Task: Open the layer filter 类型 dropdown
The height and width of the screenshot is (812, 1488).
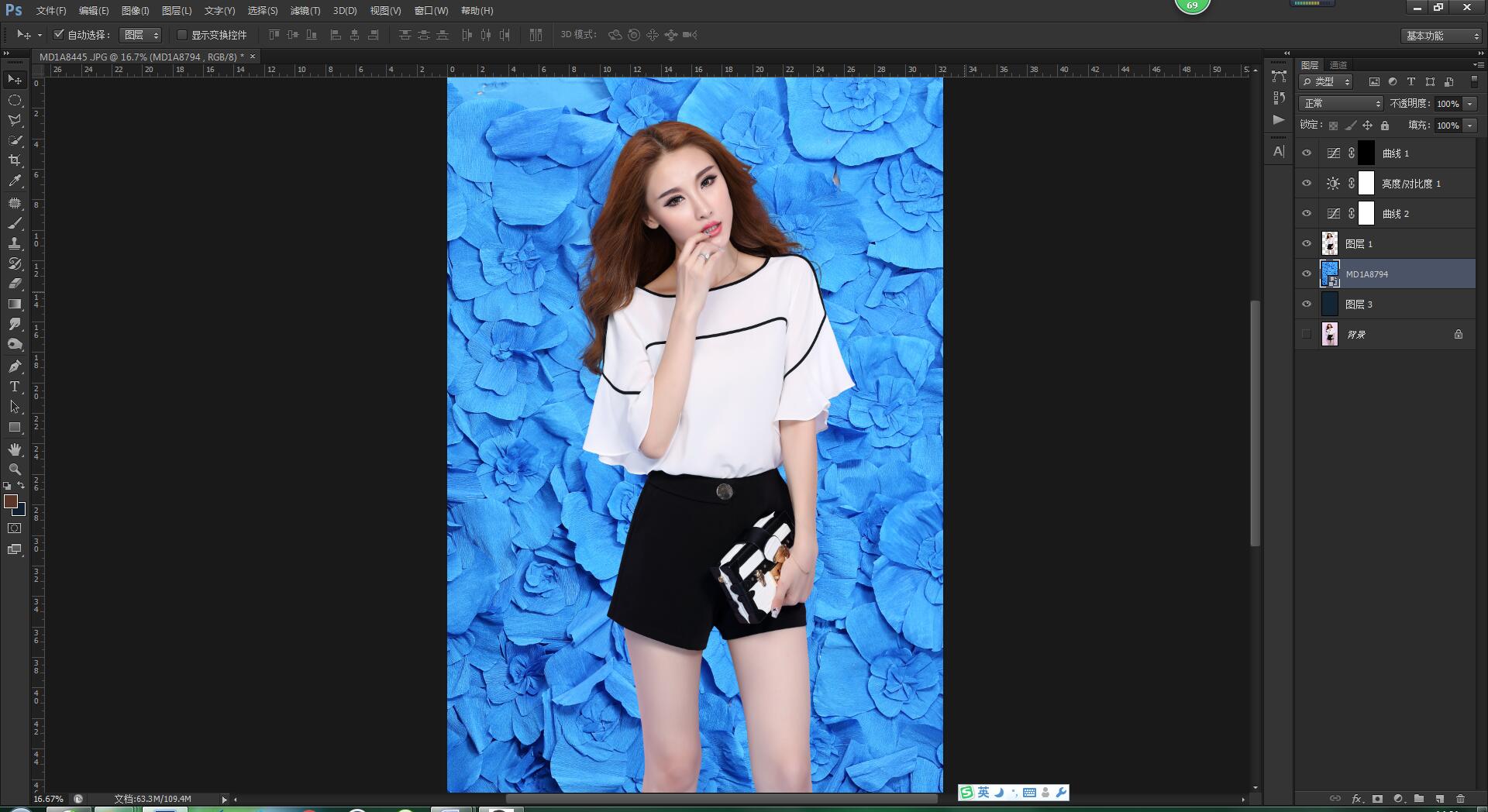Action: tap(1326, 81)
